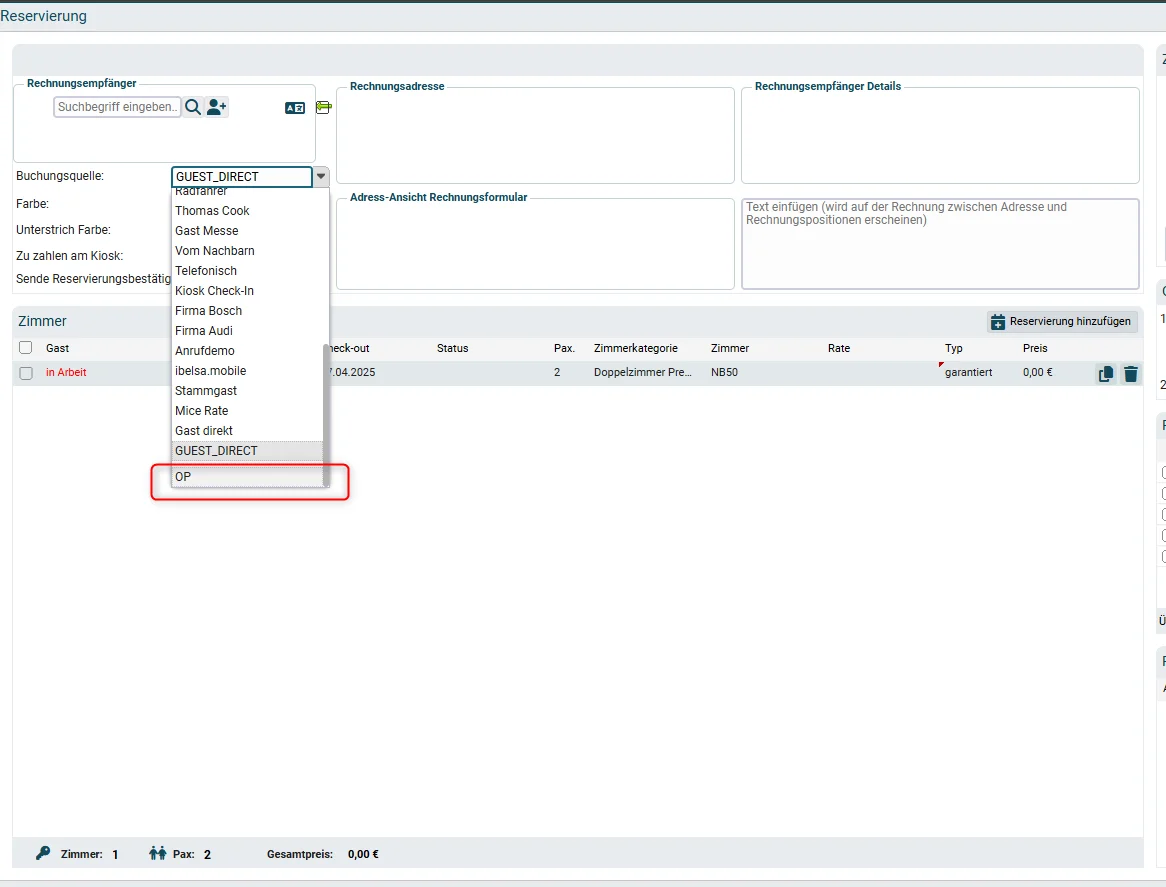Delete the room row with trash icon
The width and height of the screenshot is (1166, 887).
tap(1131, 374)
